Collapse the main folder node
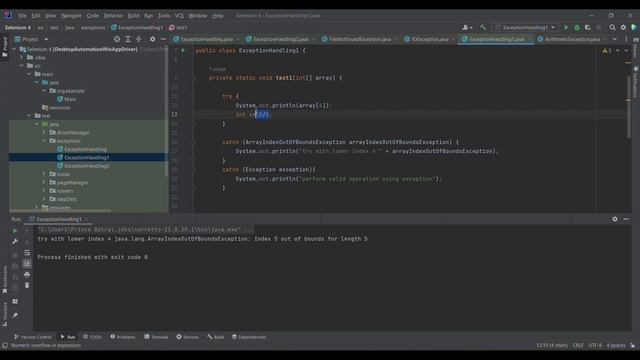 coord(29,74)
